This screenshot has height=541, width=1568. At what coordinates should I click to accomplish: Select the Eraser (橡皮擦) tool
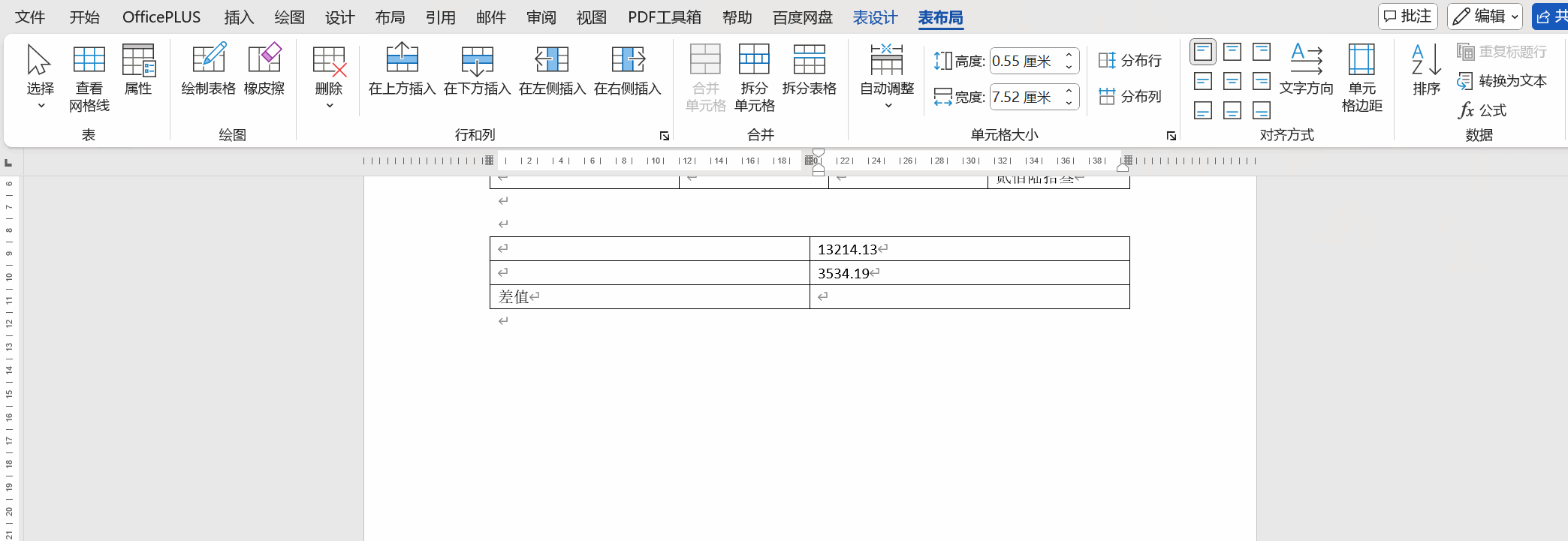pyautogui.click(x=264, y=59)
